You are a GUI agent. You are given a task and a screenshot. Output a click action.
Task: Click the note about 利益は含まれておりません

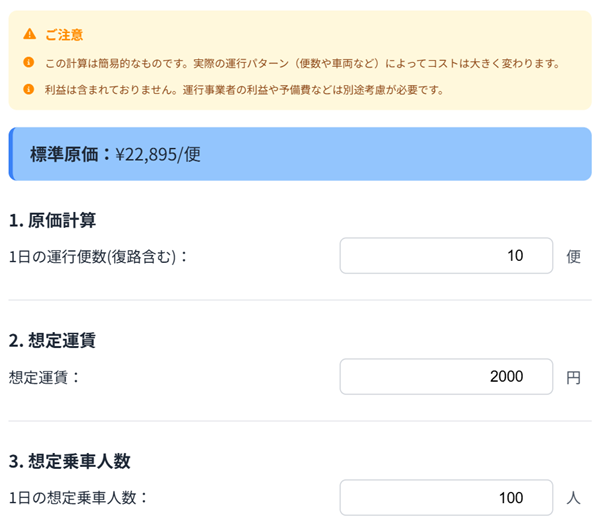[244, 89]
